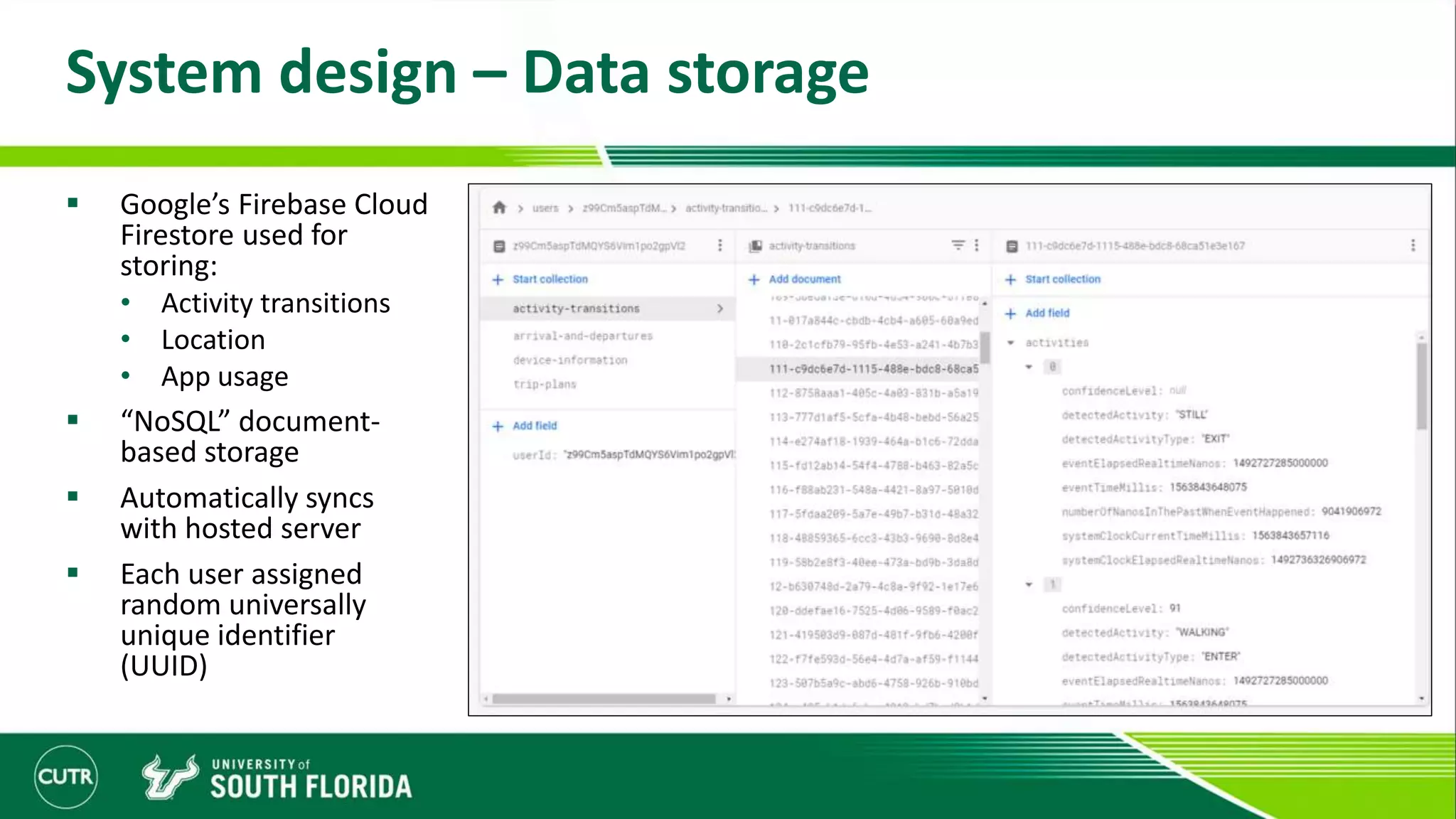Click the plus icon beside Add document
This screenshot has width=1456, height=819.
[x=754, y=279]
